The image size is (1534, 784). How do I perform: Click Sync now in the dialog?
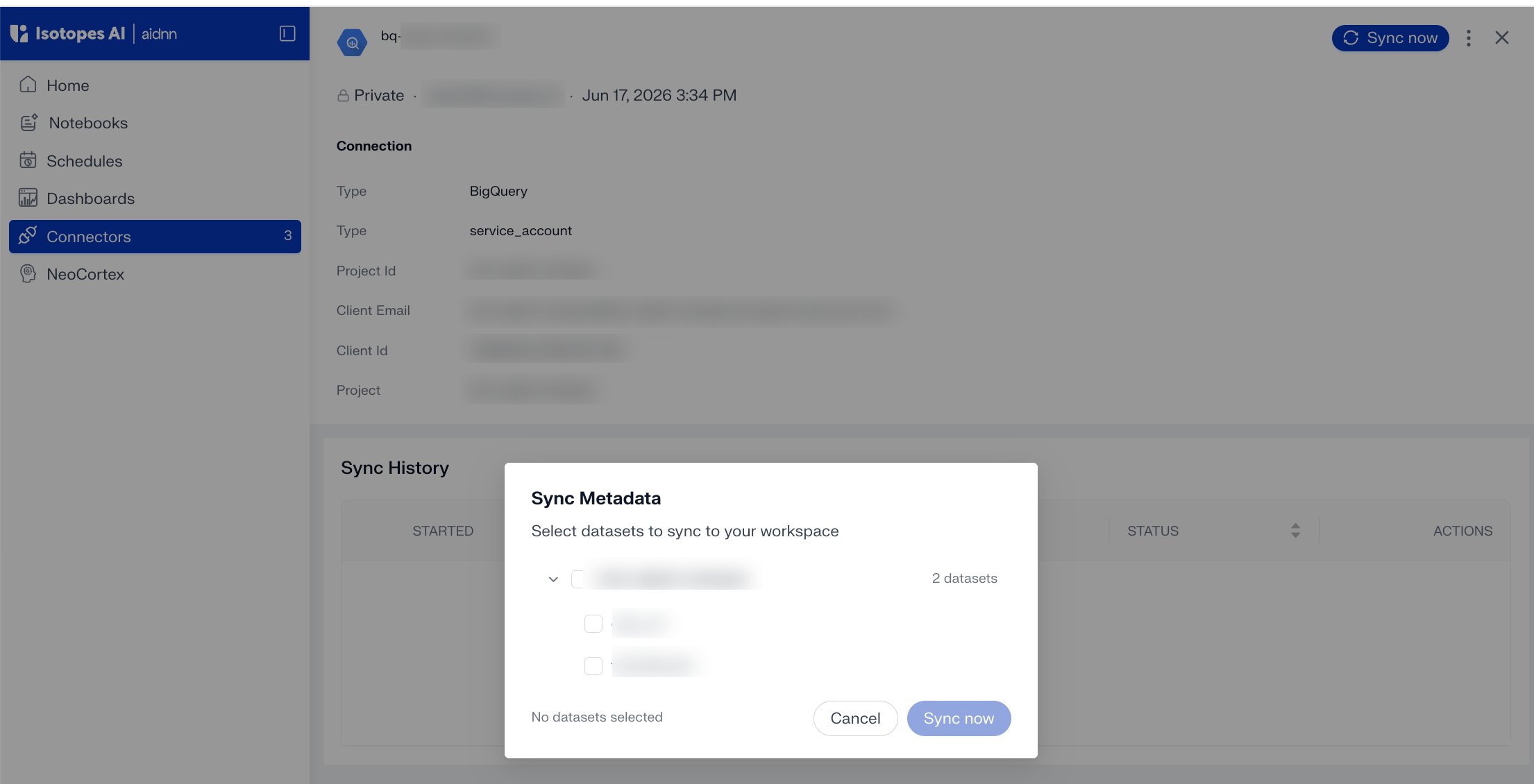(x=959, y=718)
